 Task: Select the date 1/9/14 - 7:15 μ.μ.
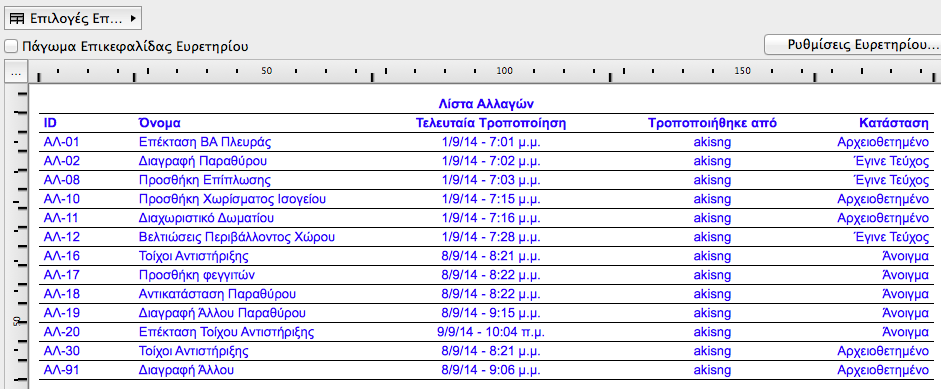coord(491,199)
